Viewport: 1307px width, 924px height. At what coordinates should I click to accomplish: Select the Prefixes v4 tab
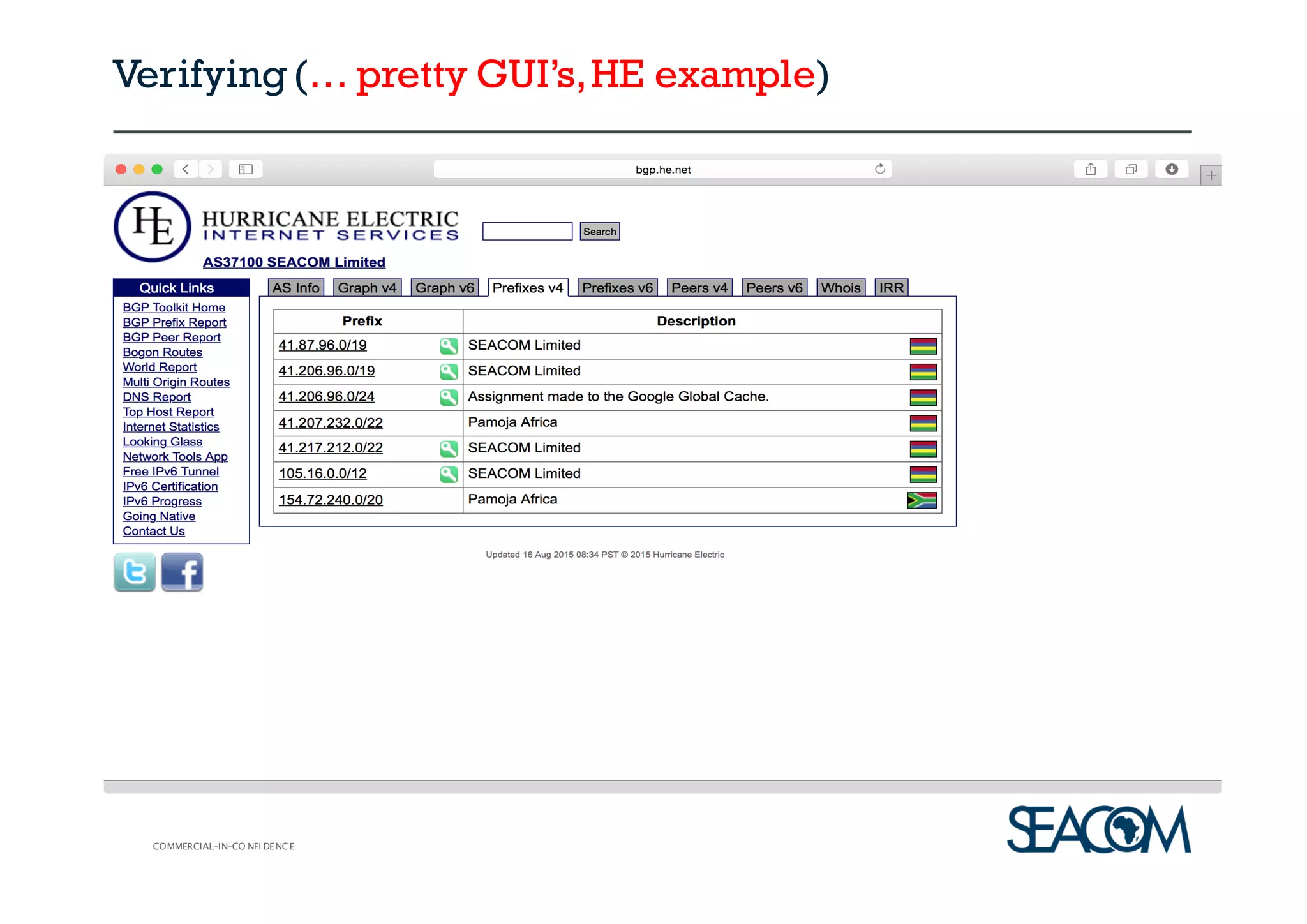tap(528, 288)
